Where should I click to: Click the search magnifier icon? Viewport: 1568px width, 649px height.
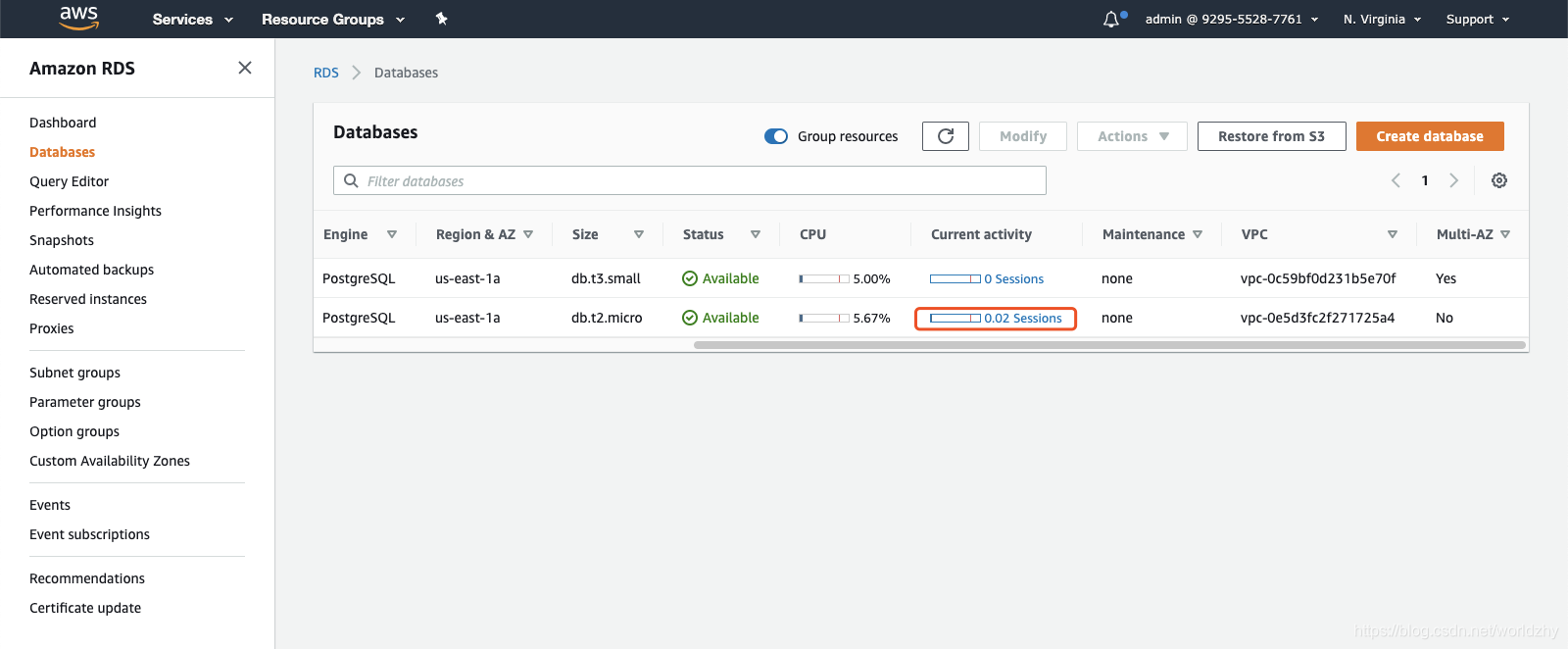click(x=351, y=180)
